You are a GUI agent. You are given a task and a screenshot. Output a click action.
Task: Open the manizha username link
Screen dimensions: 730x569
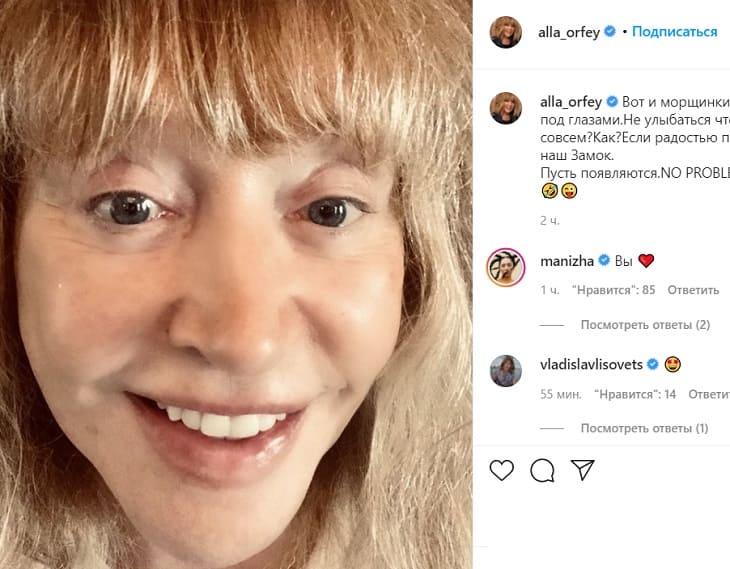point(568,261)
